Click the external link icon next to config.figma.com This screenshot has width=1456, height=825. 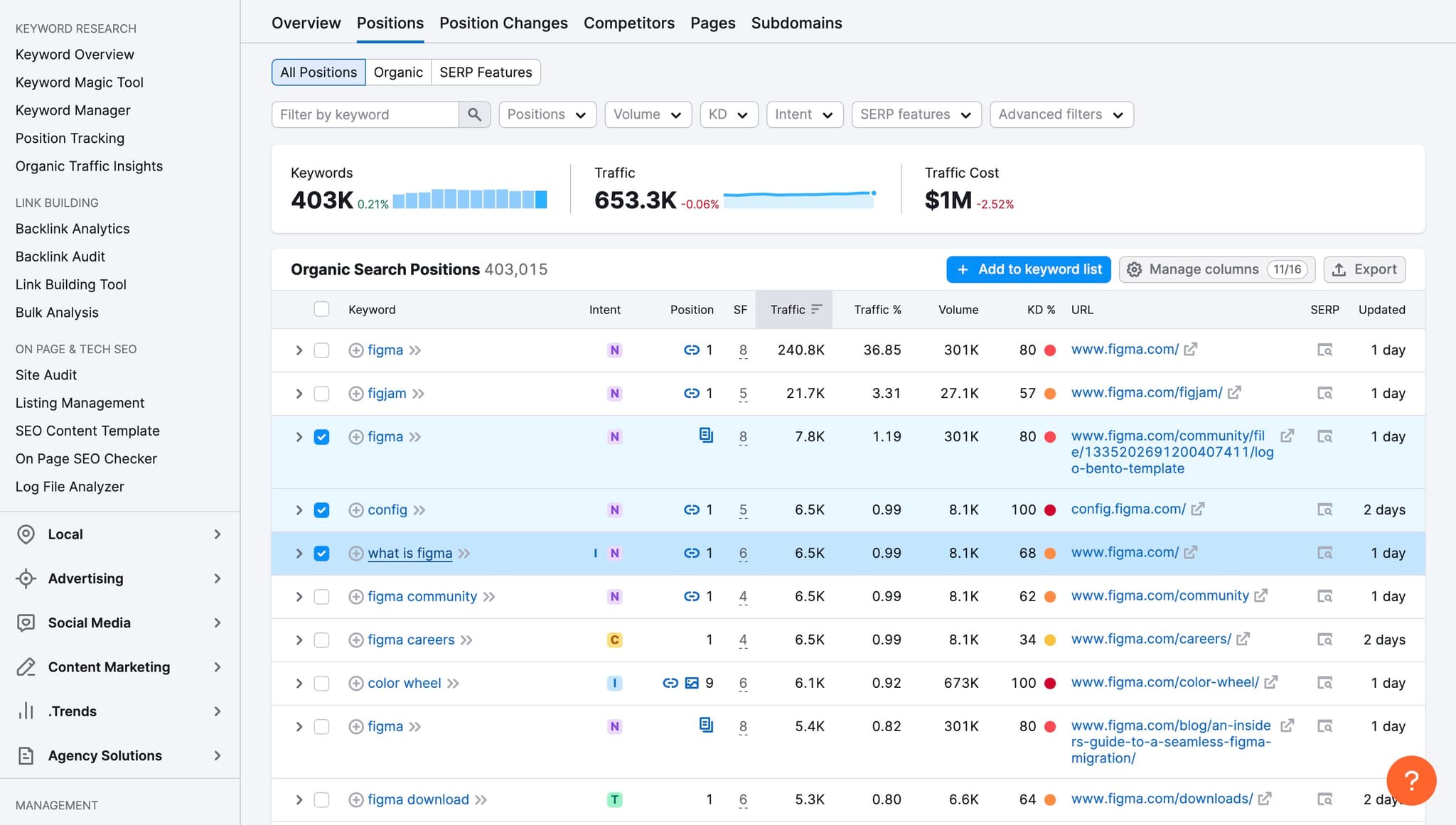(x=1198, y=509)
